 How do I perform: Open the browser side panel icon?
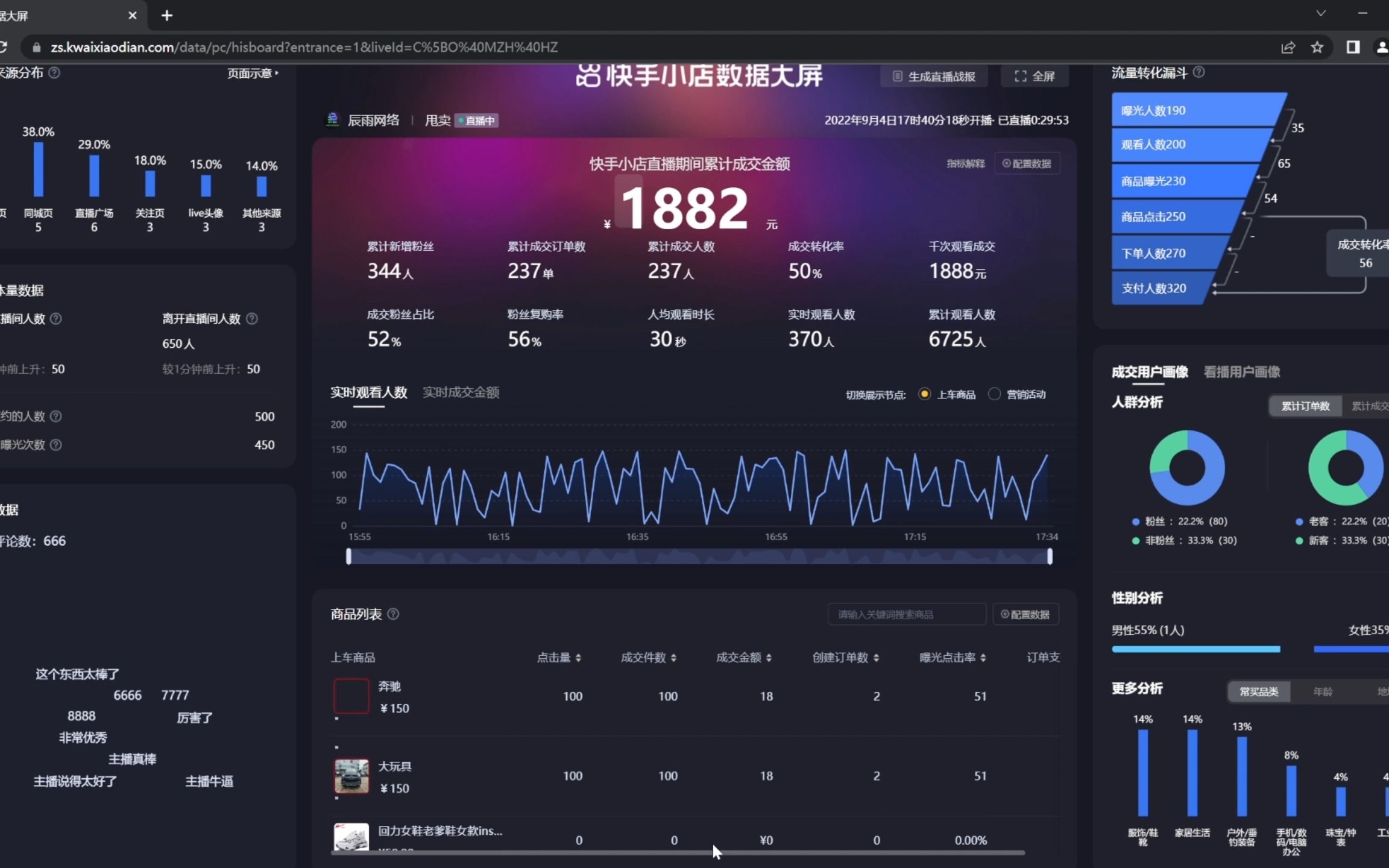point(1353,47)
